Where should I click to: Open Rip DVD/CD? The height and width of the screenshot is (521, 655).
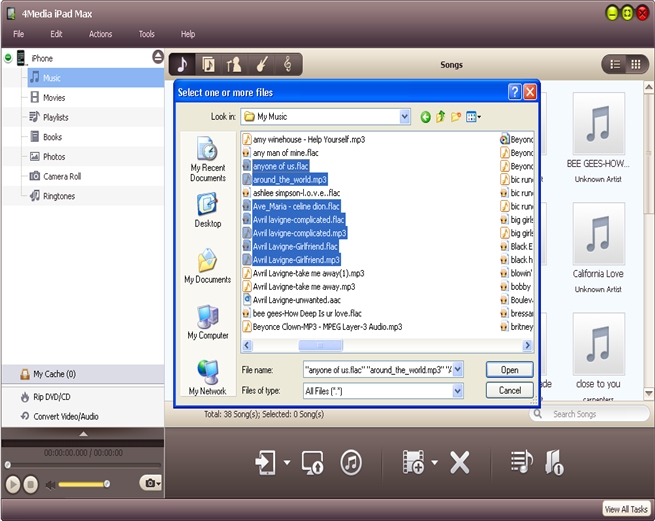coord(51,396)
